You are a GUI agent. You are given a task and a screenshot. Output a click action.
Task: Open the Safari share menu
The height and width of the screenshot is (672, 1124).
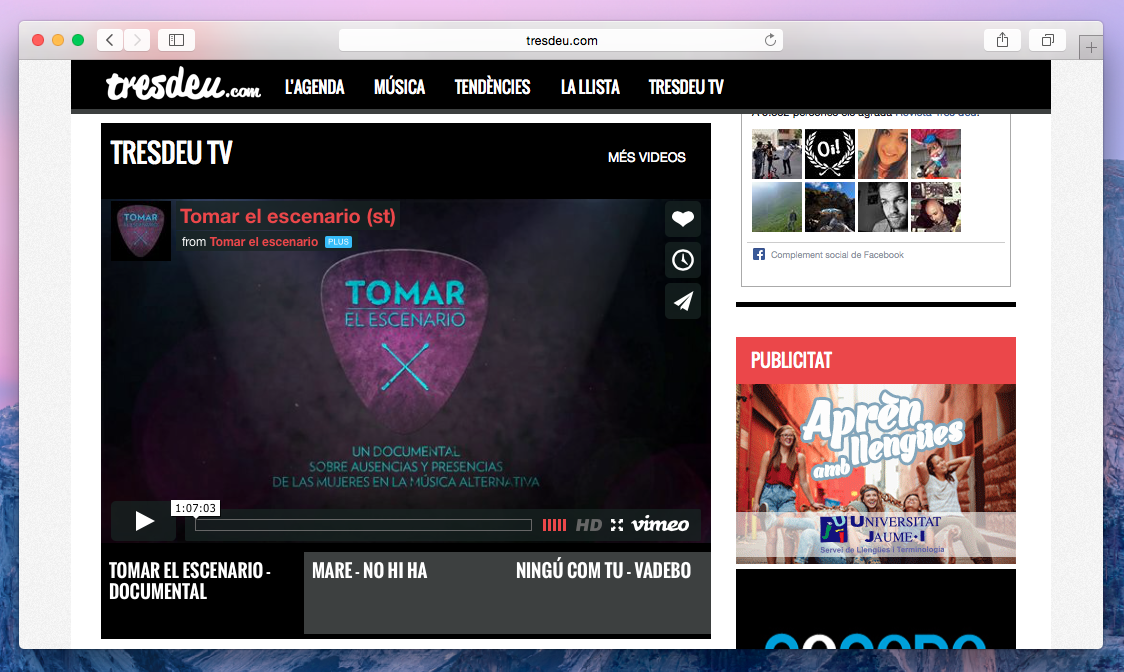coord(1002,40)
